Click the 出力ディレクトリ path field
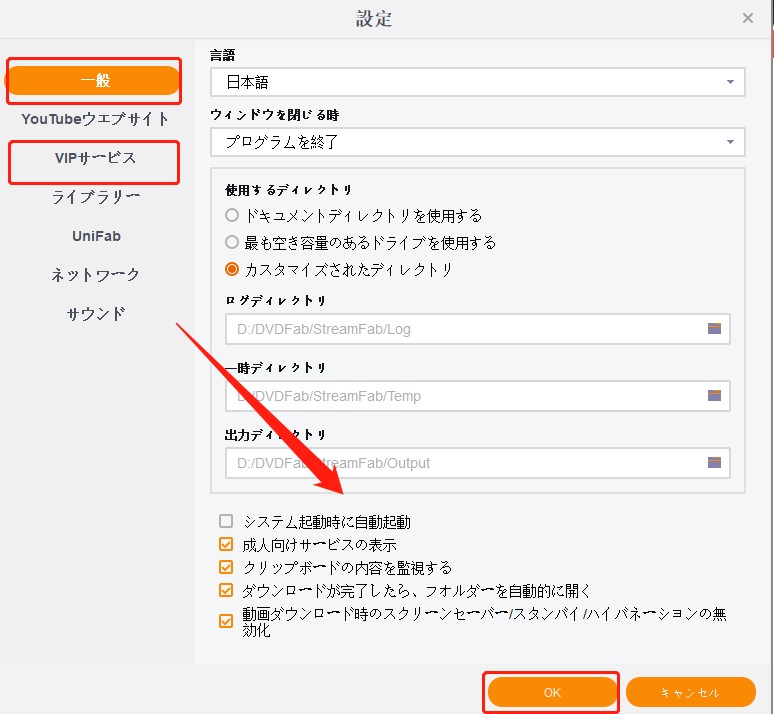This screenshot has height=714, width=774. point(477,463)
